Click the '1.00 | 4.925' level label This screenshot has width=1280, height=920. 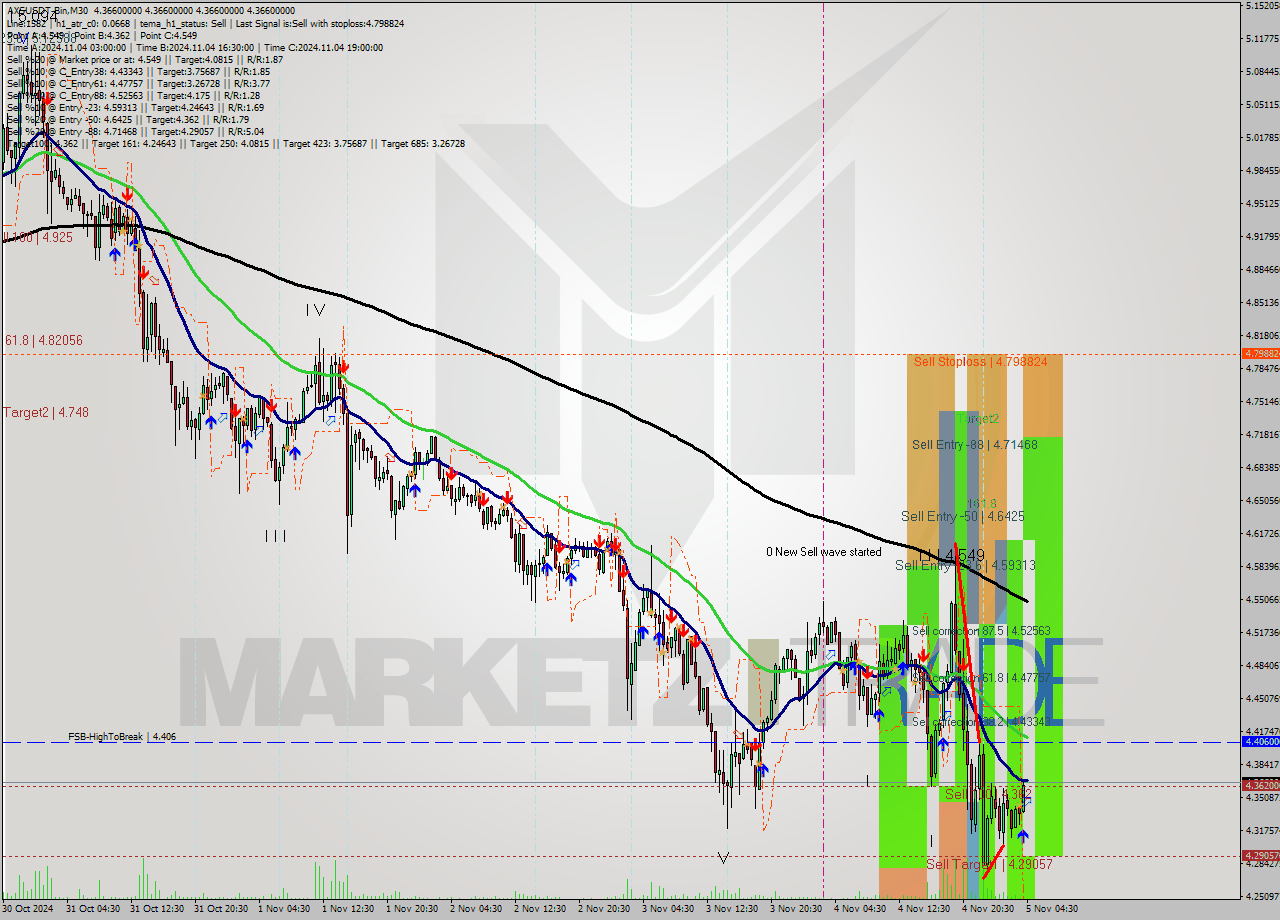pos(38,237)
